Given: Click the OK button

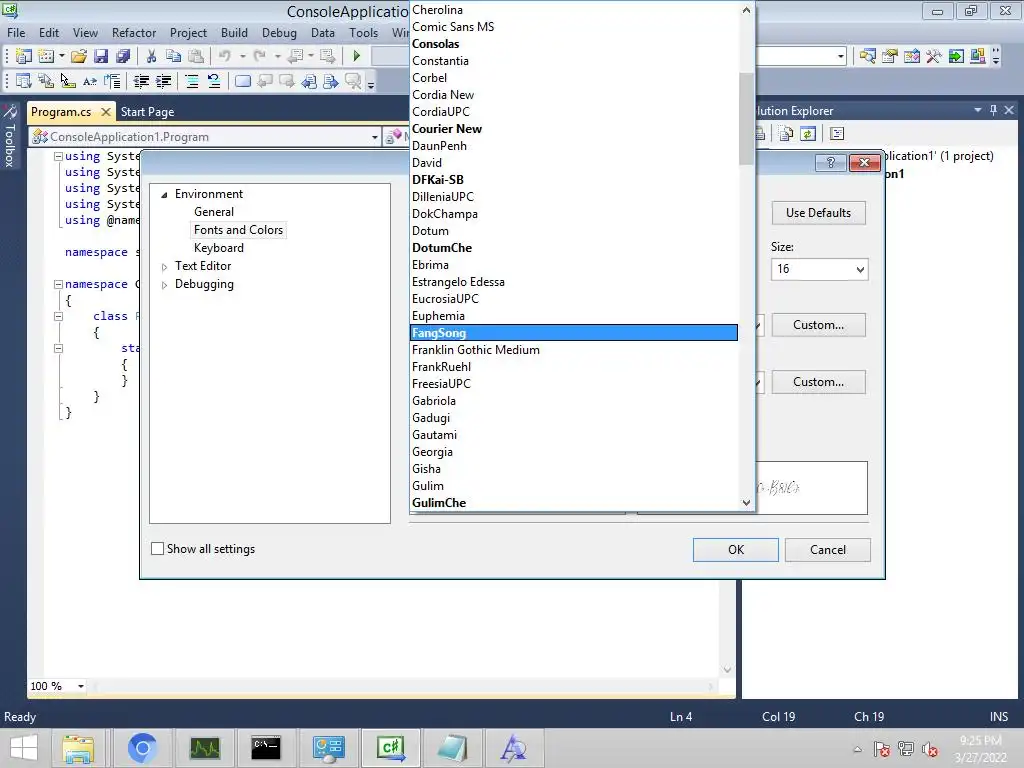Looking at the screenshot, I should (735, 550).
